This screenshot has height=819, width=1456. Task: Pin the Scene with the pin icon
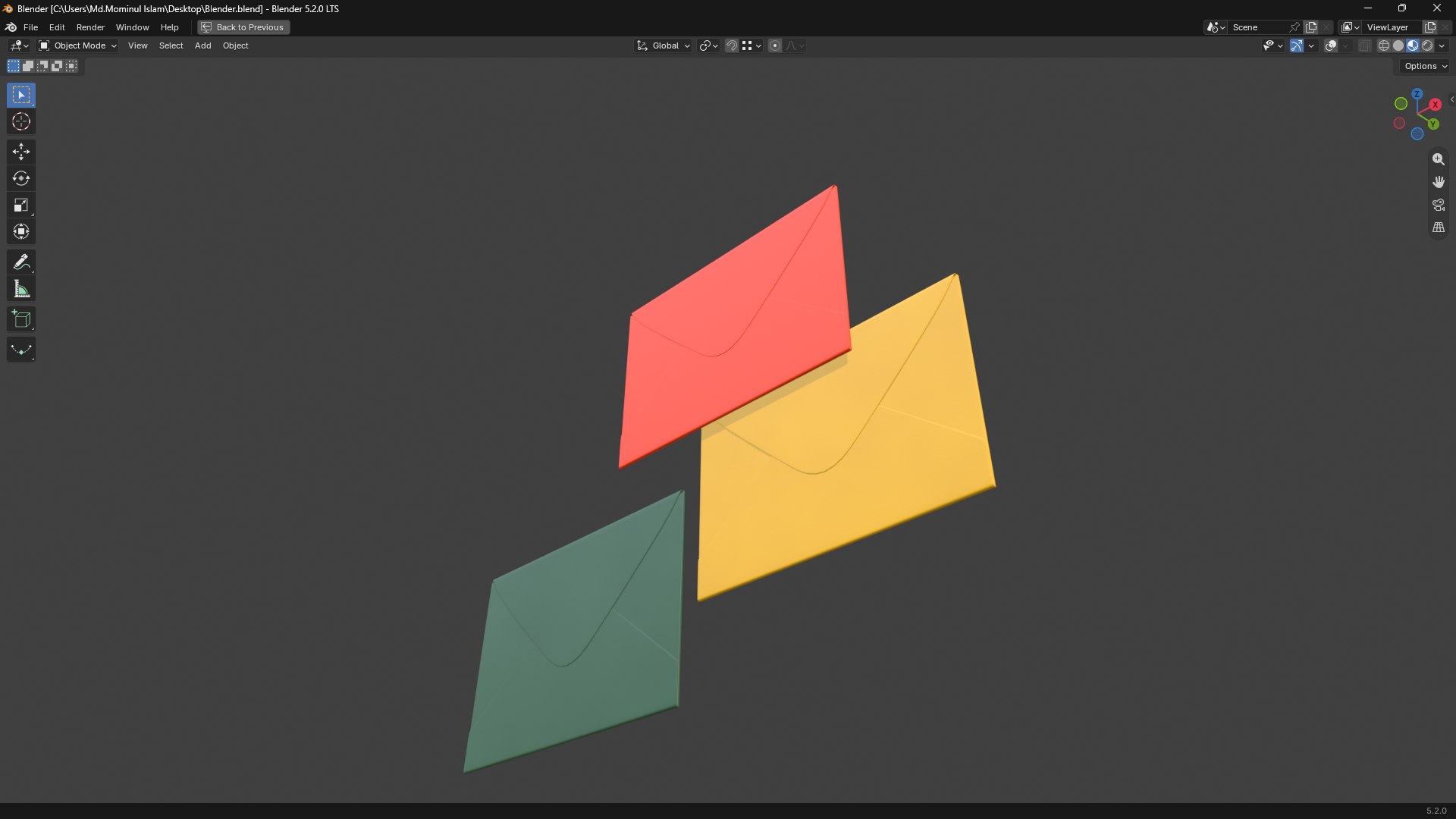point(1294,27)
